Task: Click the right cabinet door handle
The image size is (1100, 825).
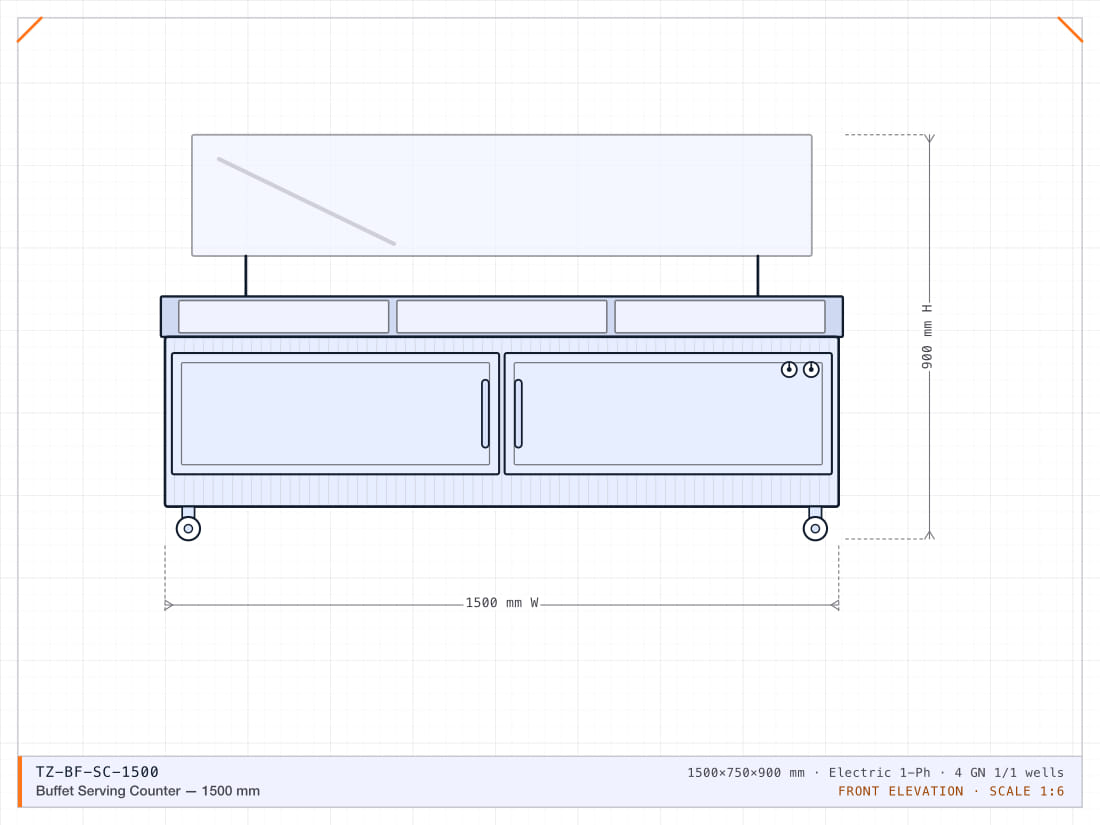Action: point(518,413)
